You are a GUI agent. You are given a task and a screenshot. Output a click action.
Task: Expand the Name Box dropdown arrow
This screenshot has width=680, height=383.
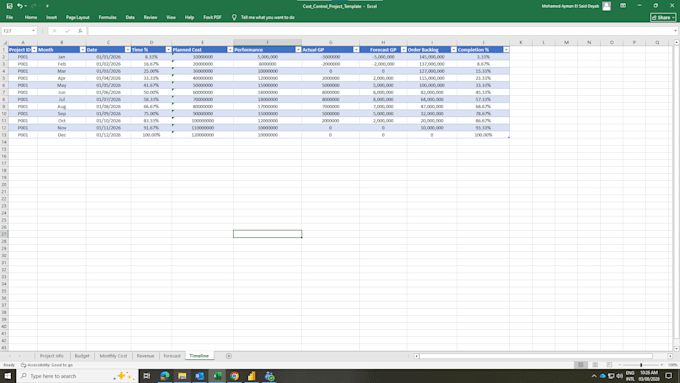click(x=33, y=31)
